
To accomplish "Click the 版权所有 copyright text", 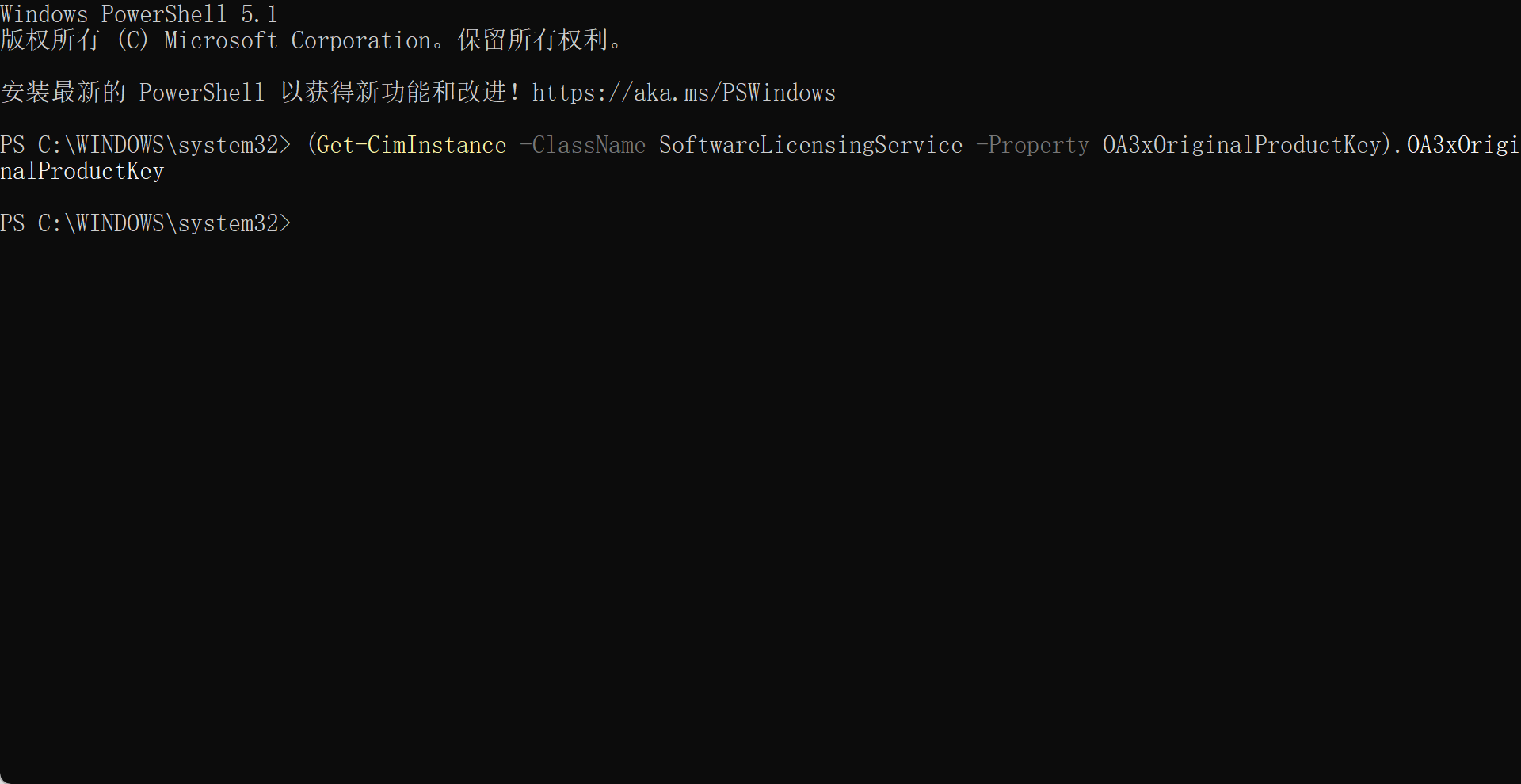I will pos(50,40).
